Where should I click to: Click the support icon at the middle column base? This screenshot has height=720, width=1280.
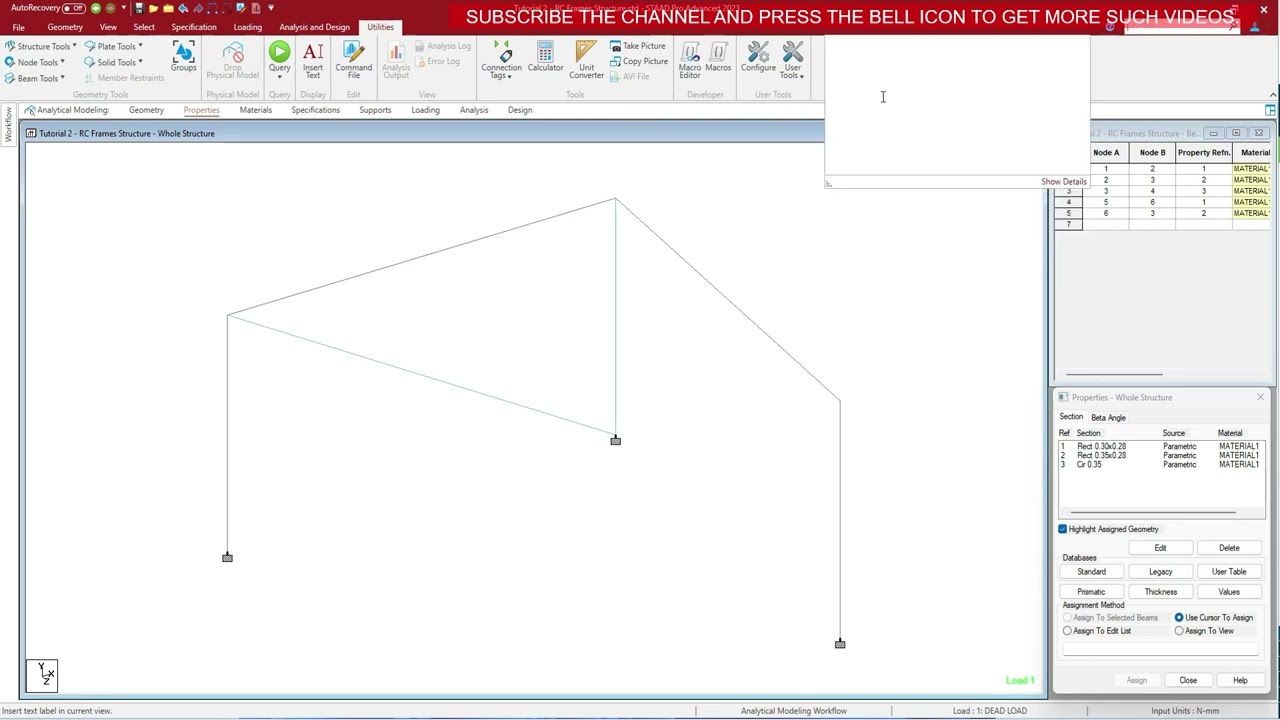pyautogui.click(x=615, y=440)
